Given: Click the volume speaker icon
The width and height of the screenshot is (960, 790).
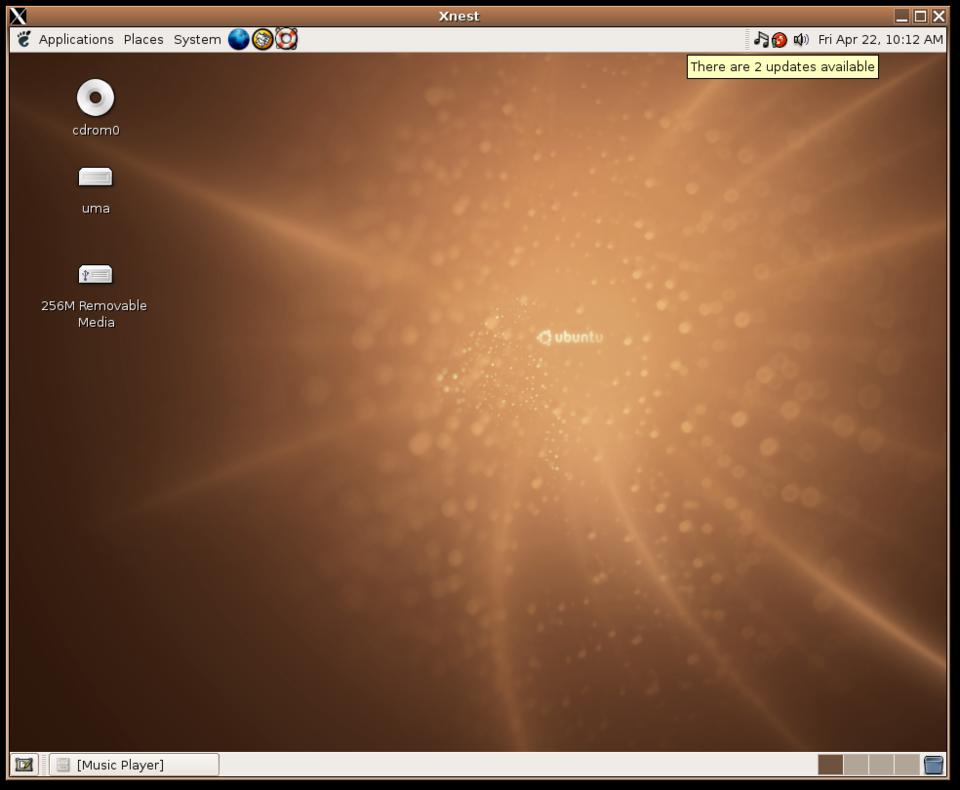Looking at the screenshot, I should pos(800,40).
